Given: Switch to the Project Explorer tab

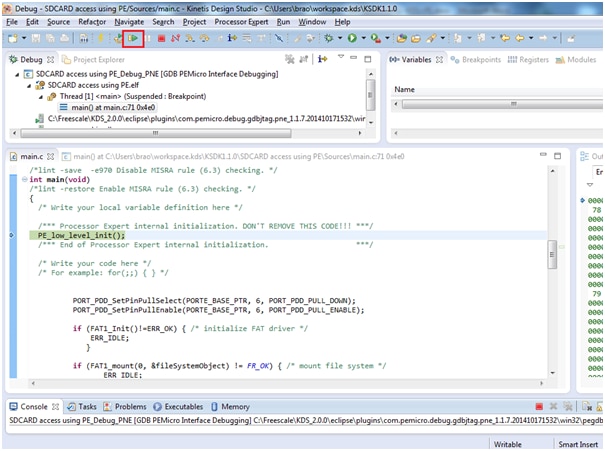Looking at the screenshot, I should (x=96, y=59).
